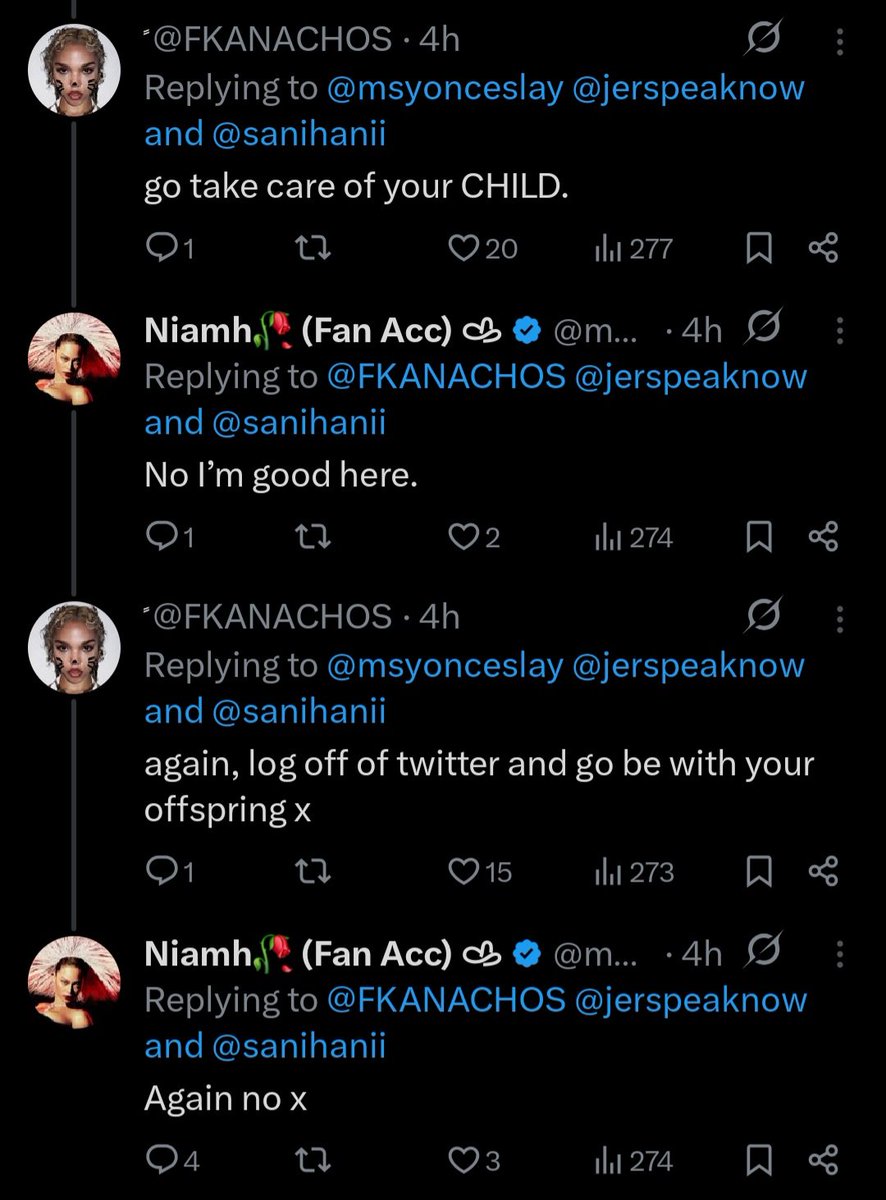
Task: Like the "go take care of your CHILD" tweet
Action: pyautogui.click(x=462, y=249)
